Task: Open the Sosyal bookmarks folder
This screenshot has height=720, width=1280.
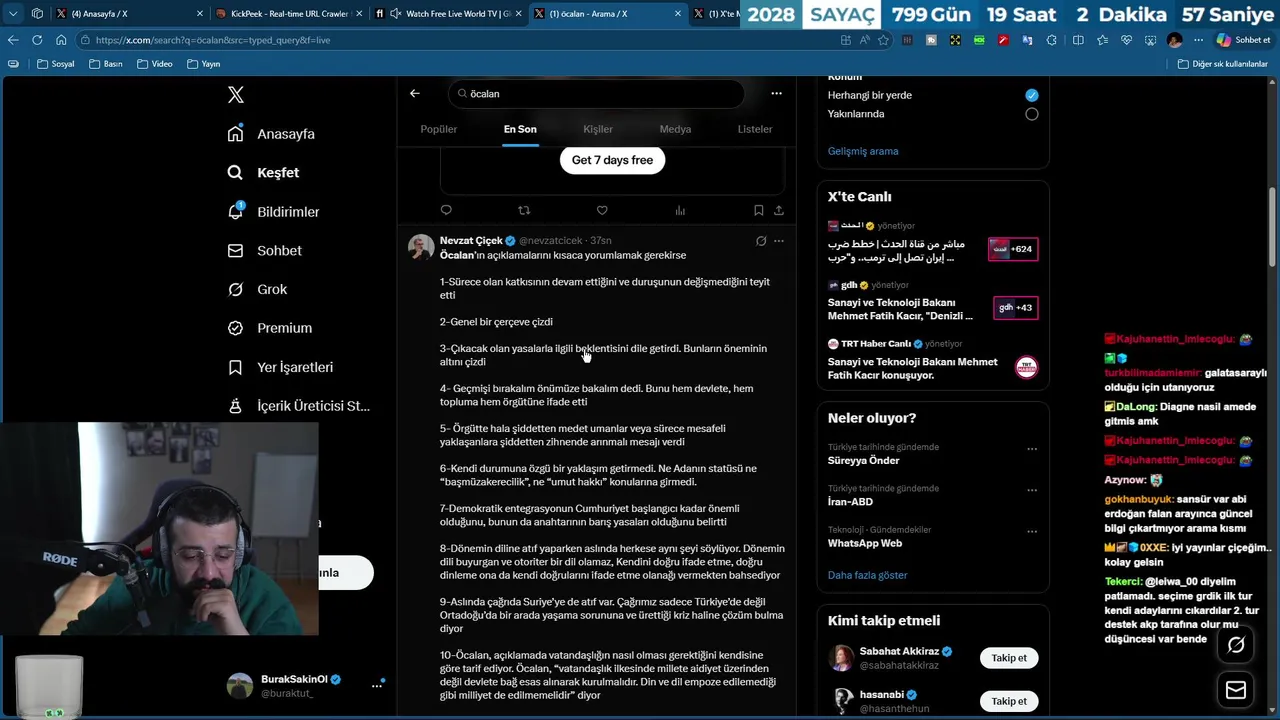Action: point(55,64)
